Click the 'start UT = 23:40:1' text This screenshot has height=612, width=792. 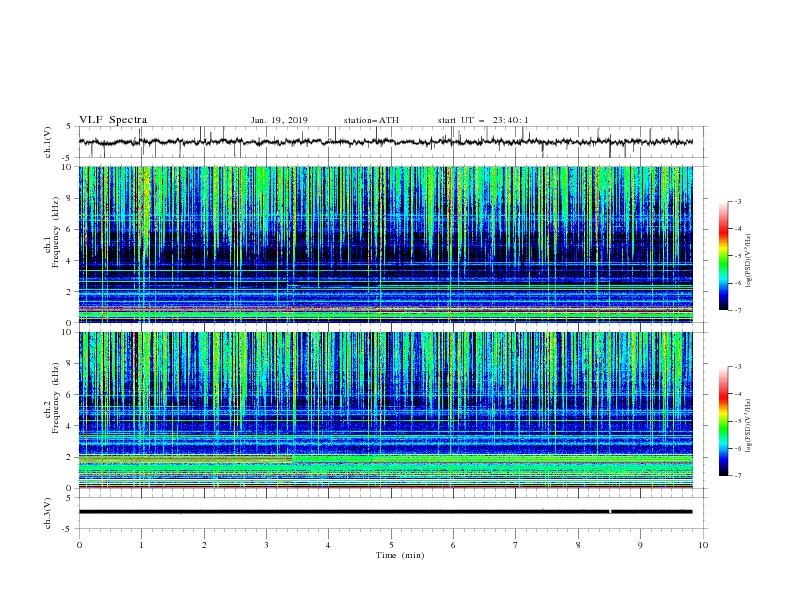pyautogui.click(x=483, y=120)
